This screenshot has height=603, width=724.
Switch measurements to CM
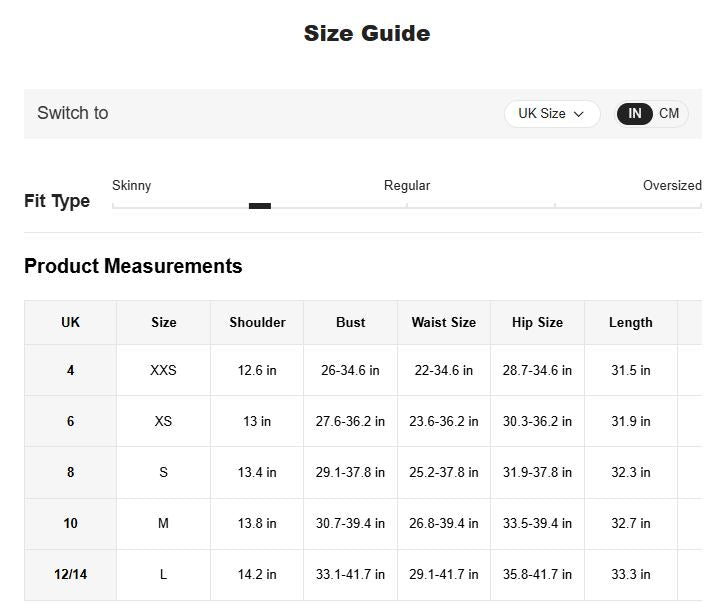[669, 113]
